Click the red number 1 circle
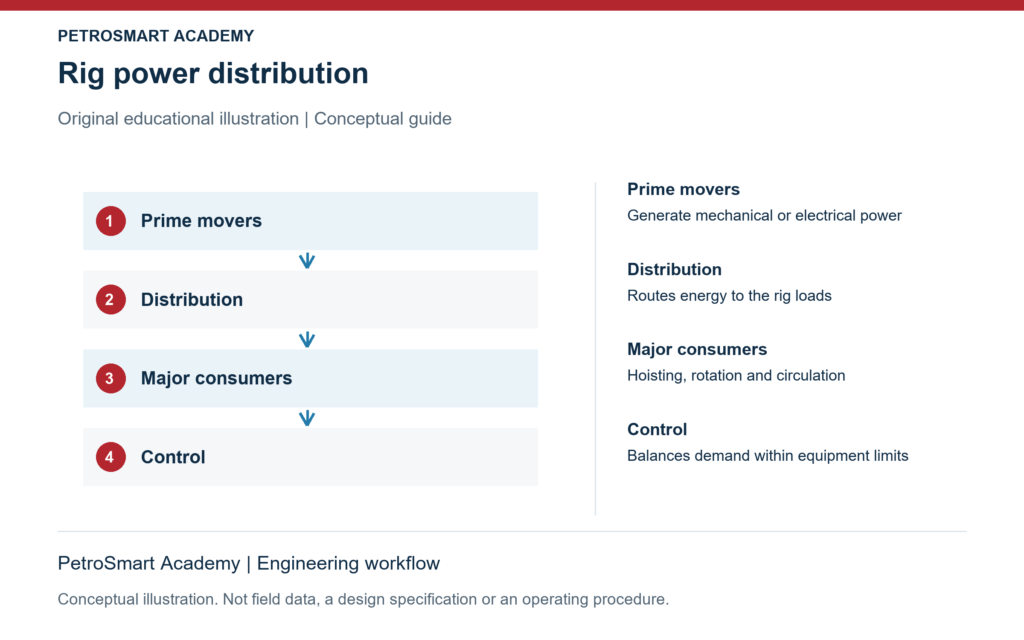 click(110, 221)
